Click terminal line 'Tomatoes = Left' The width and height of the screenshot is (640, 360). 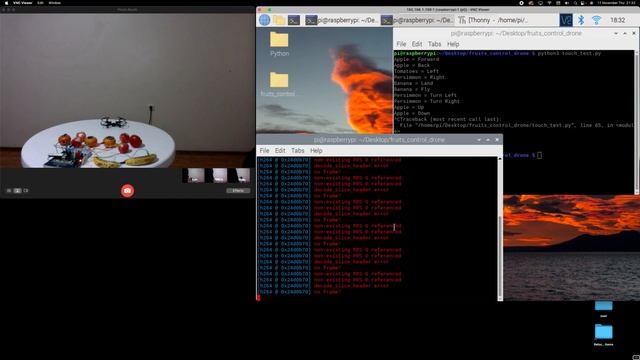416,71
